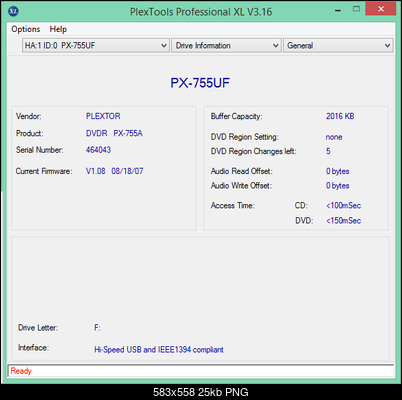The height and width of the screenshot is (400, 402).
Task: Click the drive letter F: value
Action: [x=97, y=328]
